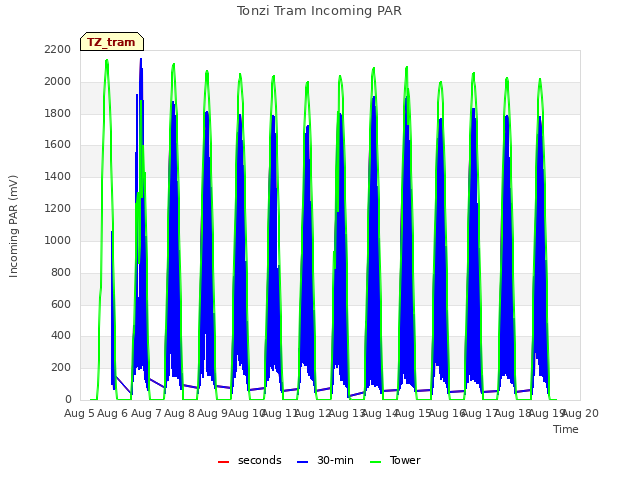
Task: Click the Aug 8 x-axis date label
Action: (180, 413)
